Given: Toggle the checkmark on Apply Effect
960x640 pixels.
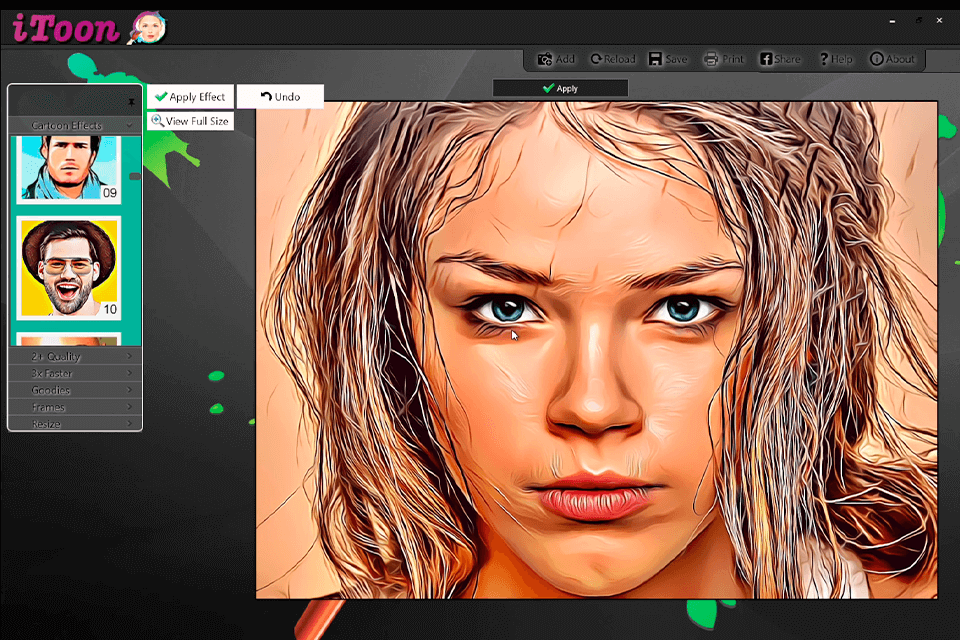Looking at the screenshot, I should click(x=159, y=96).
